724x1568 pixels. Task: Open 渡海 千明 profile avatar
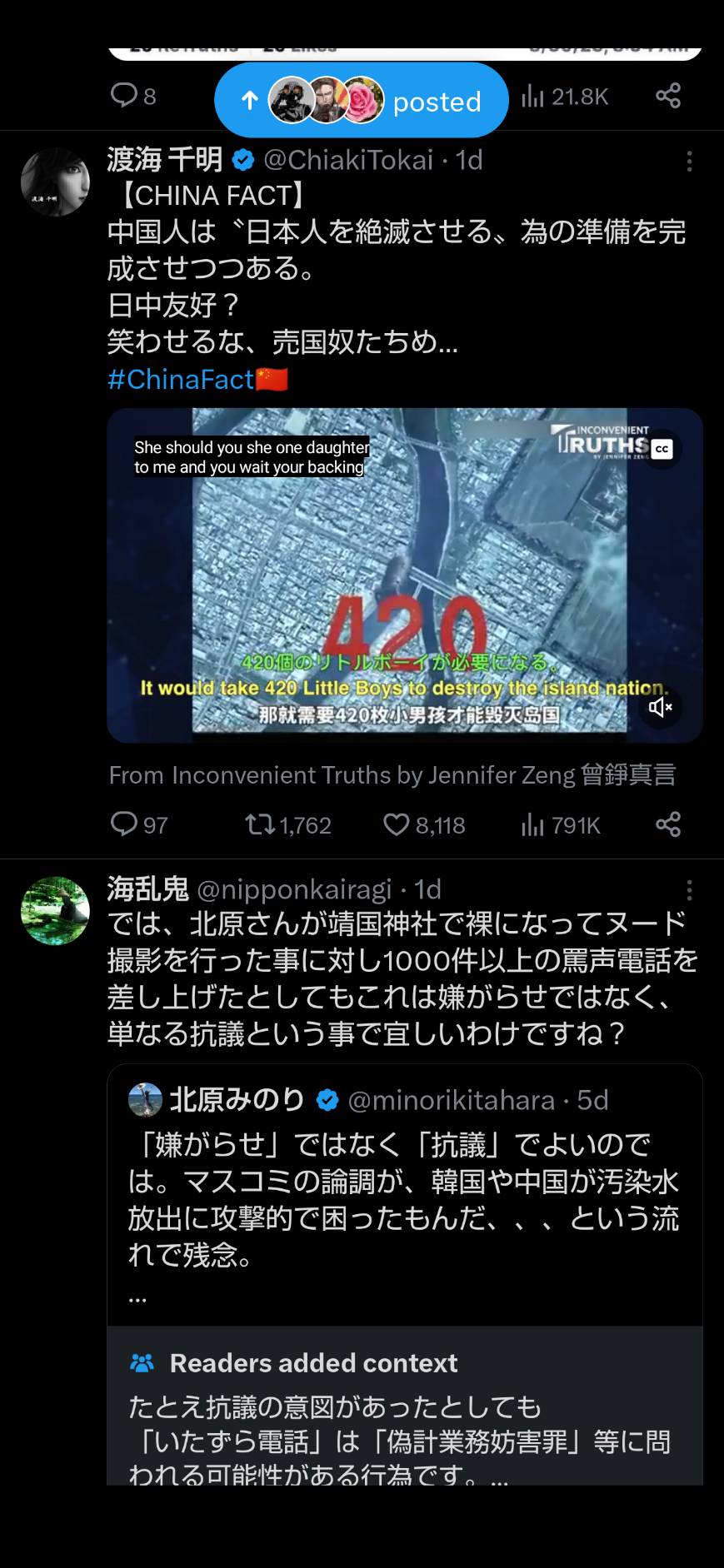[55, 182]
